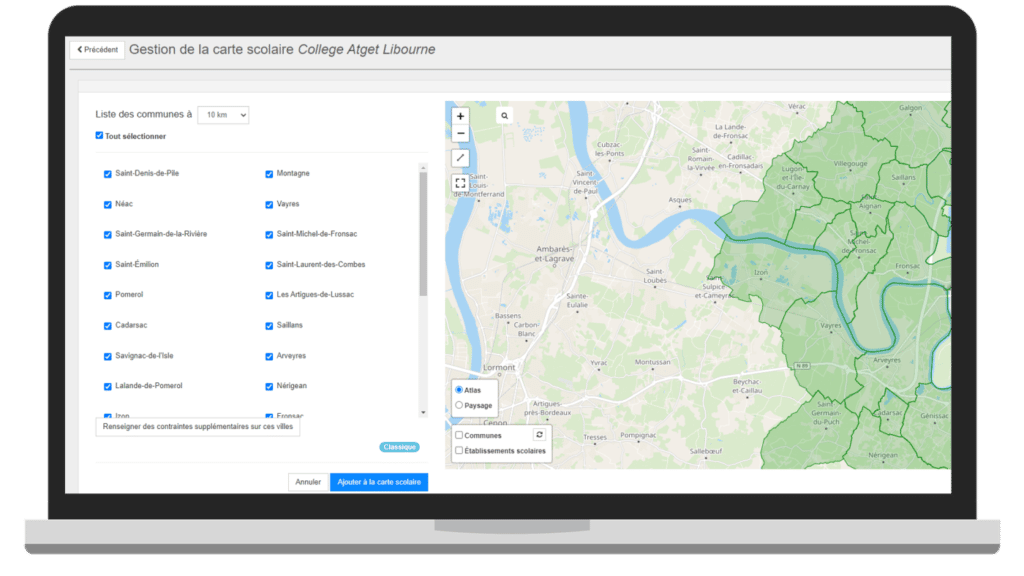Uncheck the Vayres commune
This screenshot has width=1024, height=576.
269,204
